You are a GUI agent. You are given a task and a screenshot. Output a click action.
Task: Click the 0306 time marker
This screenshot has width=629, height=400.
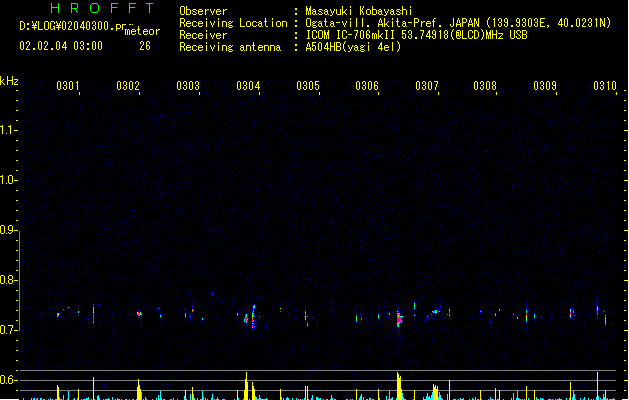click(x=367, y=86)
